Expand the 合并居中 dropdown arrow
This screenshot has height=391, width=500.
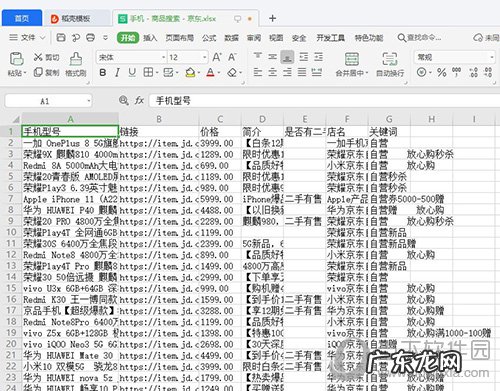click(366, 73)
